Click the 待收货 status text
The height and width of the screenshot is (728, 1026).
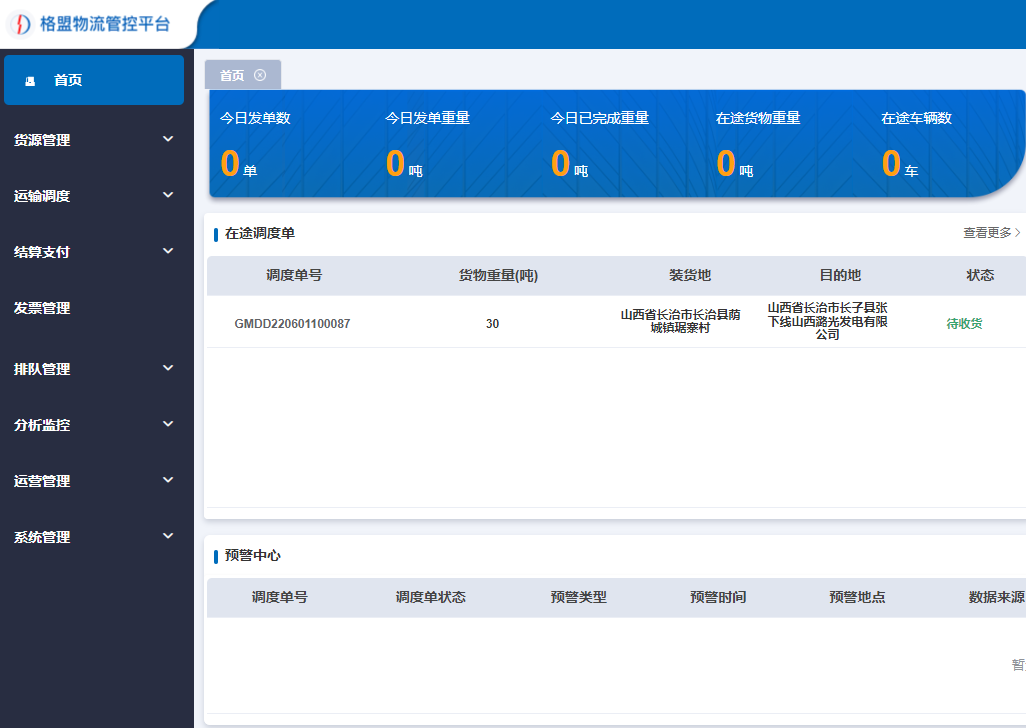[964, 324]
